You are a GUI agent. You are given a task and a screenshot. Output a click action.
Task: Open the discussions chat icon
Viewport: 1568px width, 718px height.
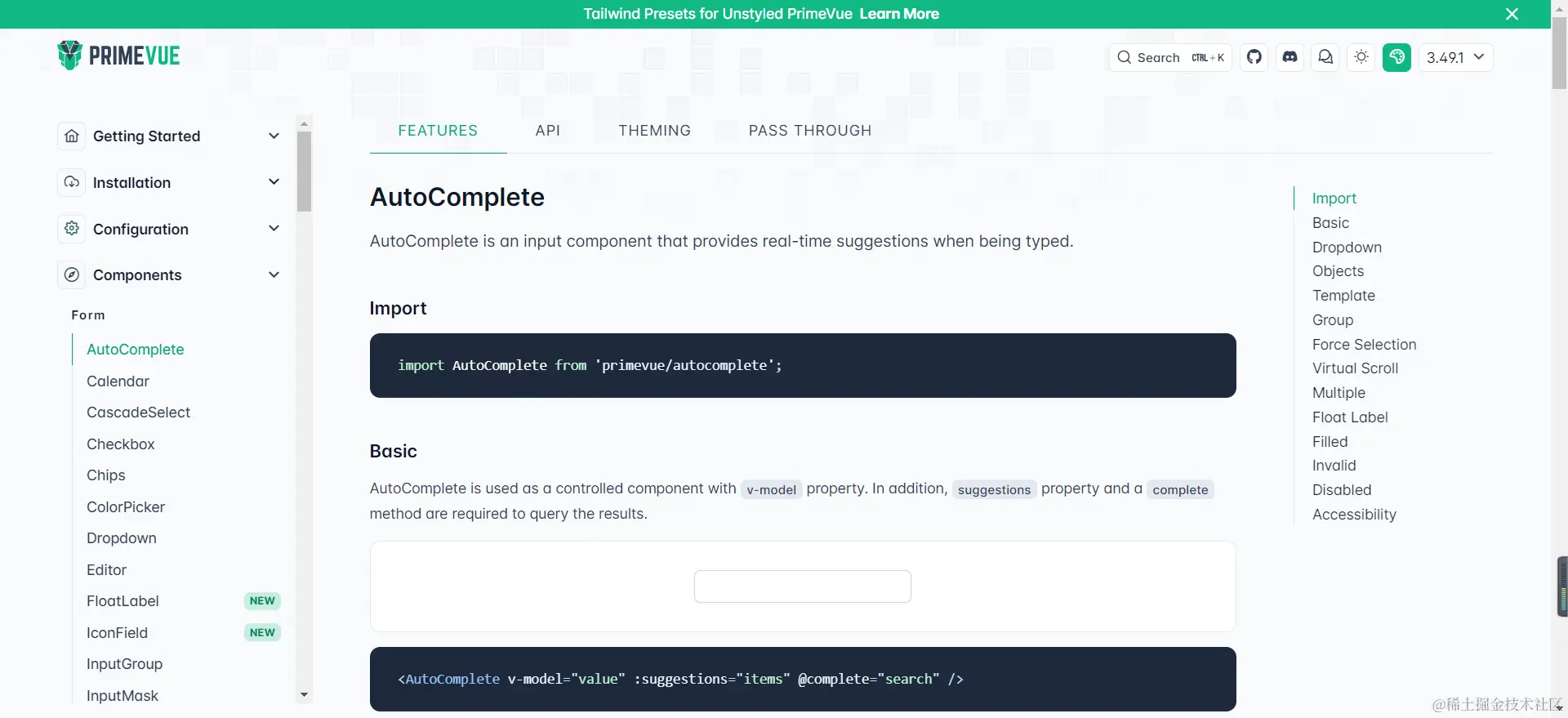(1325, 57)
